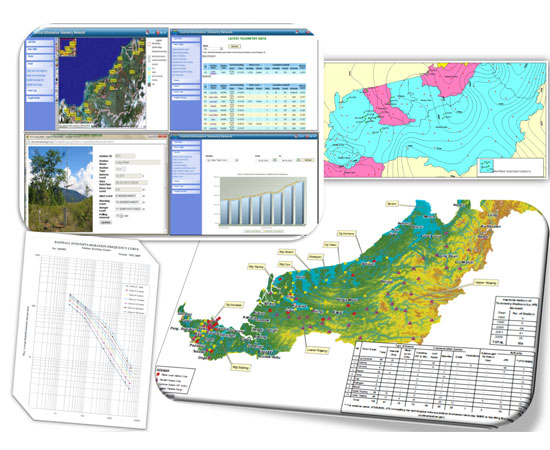Open the Basin dropdown above the telemetry table
The width and height of the screenshot is (550, 450).
(213, 49)
